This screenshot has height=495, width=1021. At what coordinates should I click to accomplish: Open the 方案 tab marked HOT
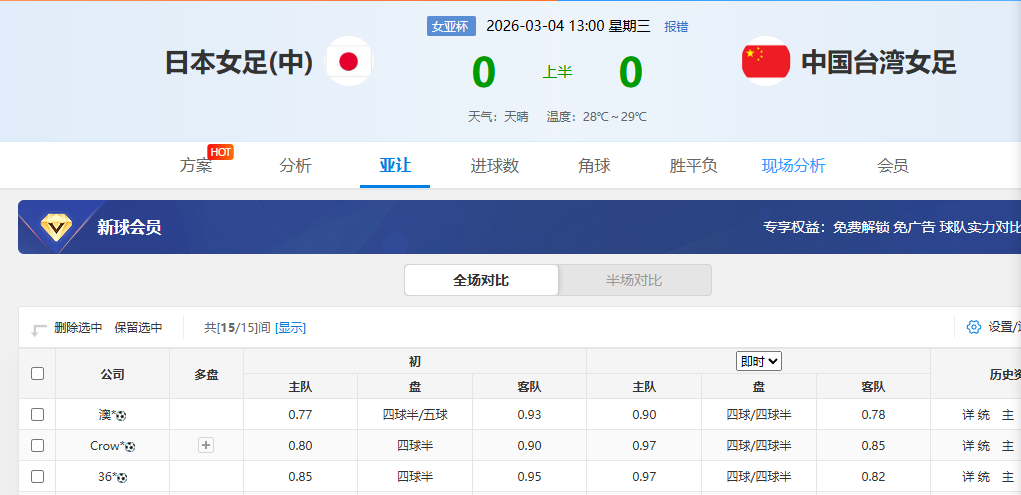pos(196,166)
